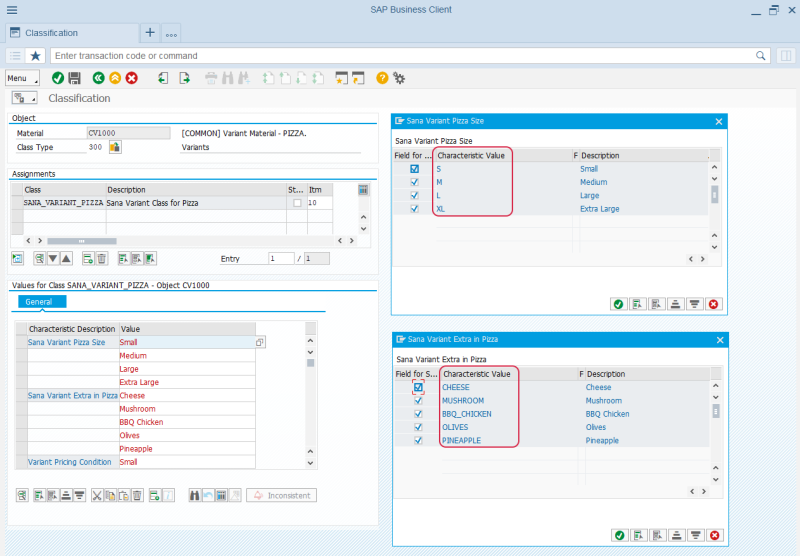Open the tab overflow ellipsis button
This screenshot has height=556, width=800.
pyautogui.click(x=171, y=34)
